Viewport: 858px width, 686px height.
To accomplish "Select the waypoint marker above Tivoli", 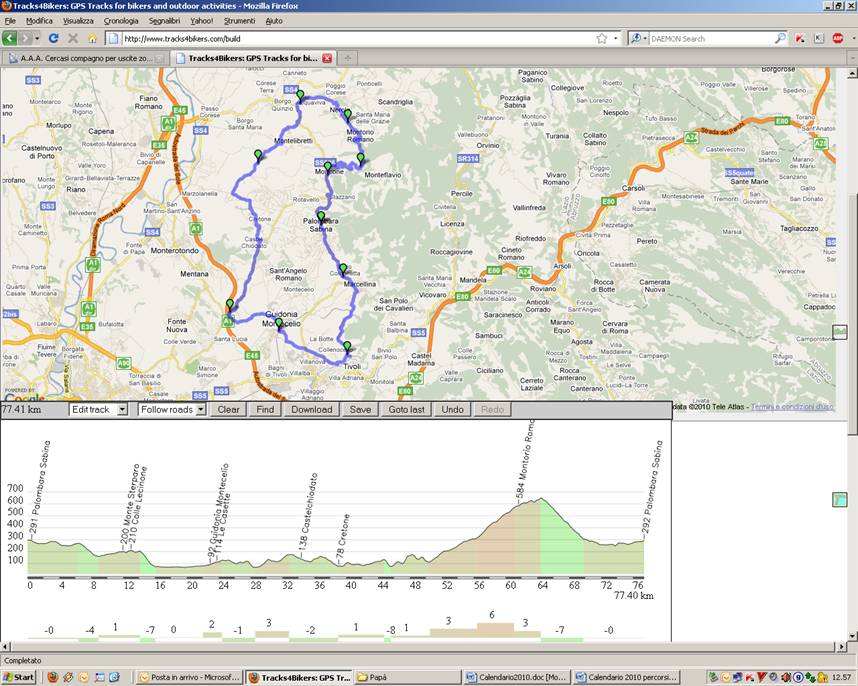I will tap(347, 347).
